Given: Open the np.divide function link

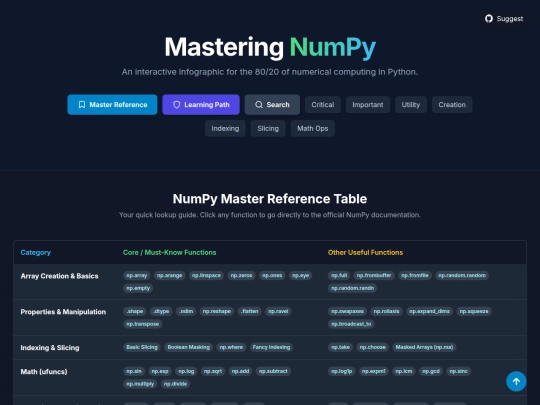Looking at the screenshot, I should 175,384.
